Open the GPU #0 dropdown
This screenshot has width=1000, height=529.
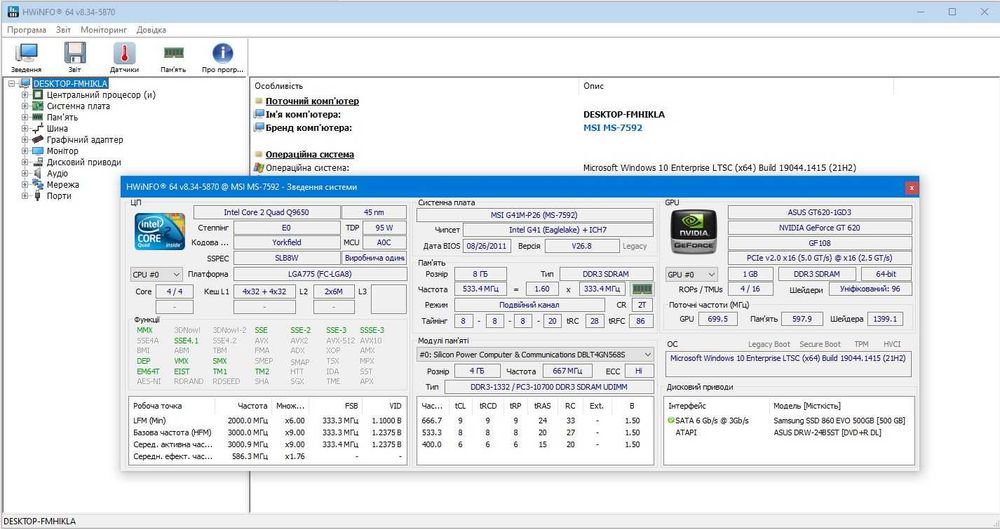tap(691, 274)
